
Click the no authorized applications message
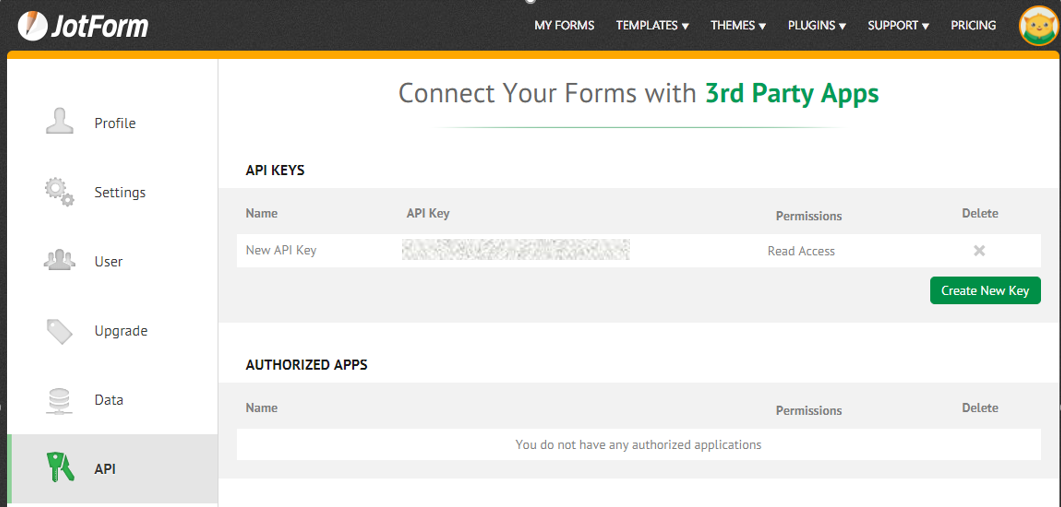(x=638, y=445)
